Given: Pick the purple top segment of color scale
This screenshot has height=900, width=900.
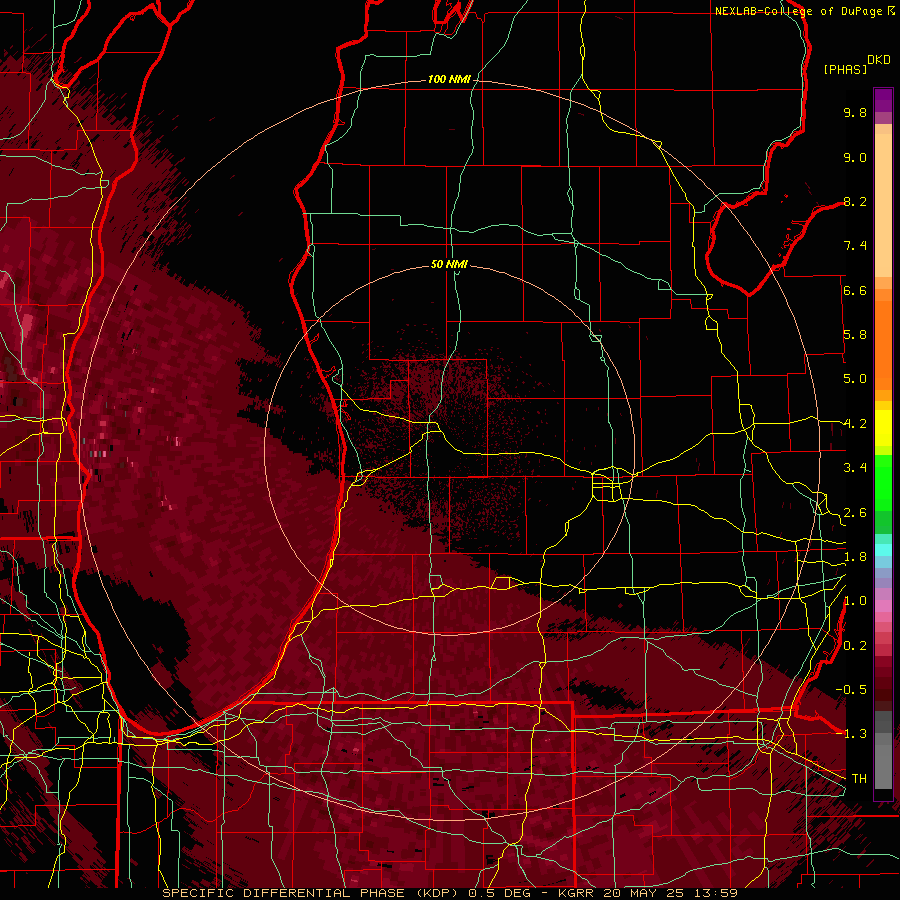Looking at the screenshot, I should (x=883, y=100).
